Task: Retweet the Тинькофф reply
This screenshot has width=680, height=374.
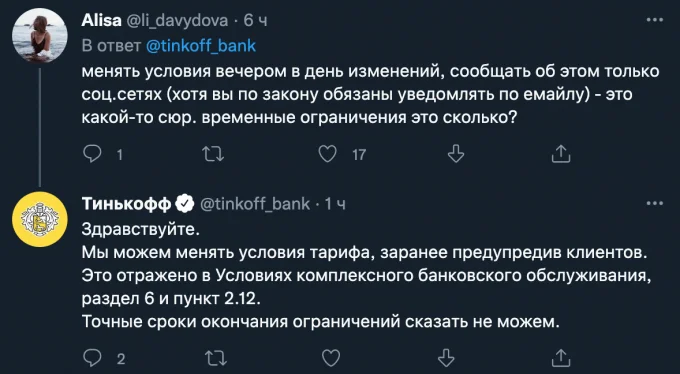Action: coord(216,358)
